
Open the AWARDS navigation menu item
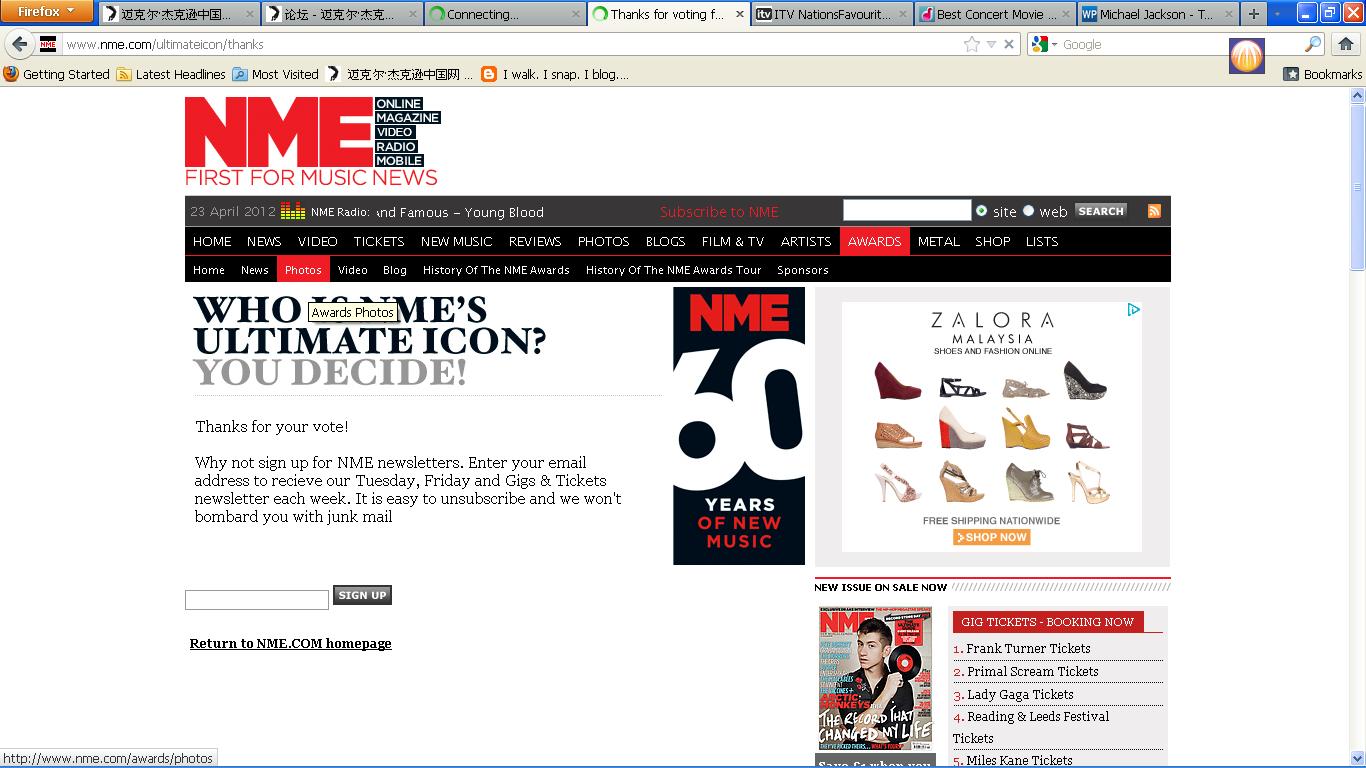[x=874, y=241]
